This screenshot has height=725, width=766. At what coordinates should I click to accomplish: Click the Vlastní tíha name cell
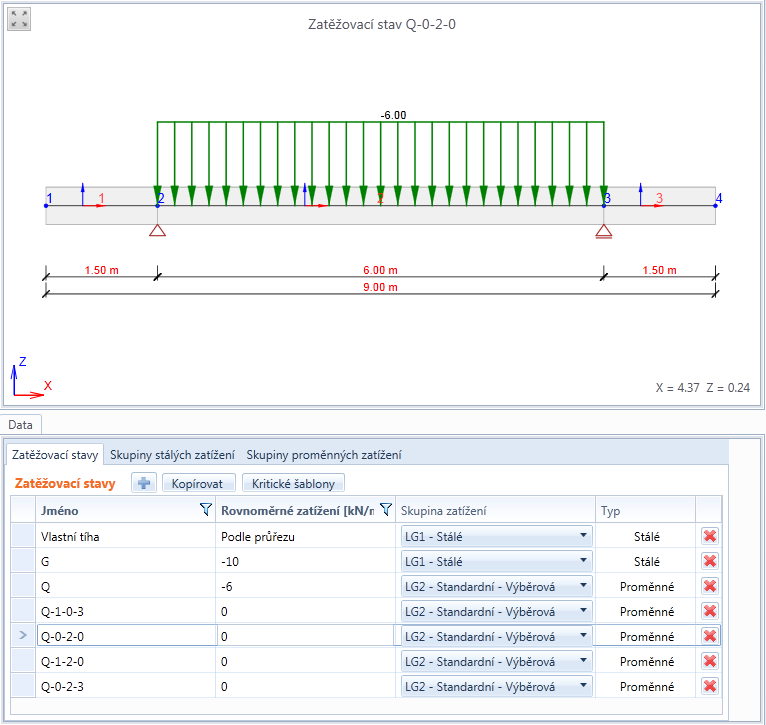[126, 536]
